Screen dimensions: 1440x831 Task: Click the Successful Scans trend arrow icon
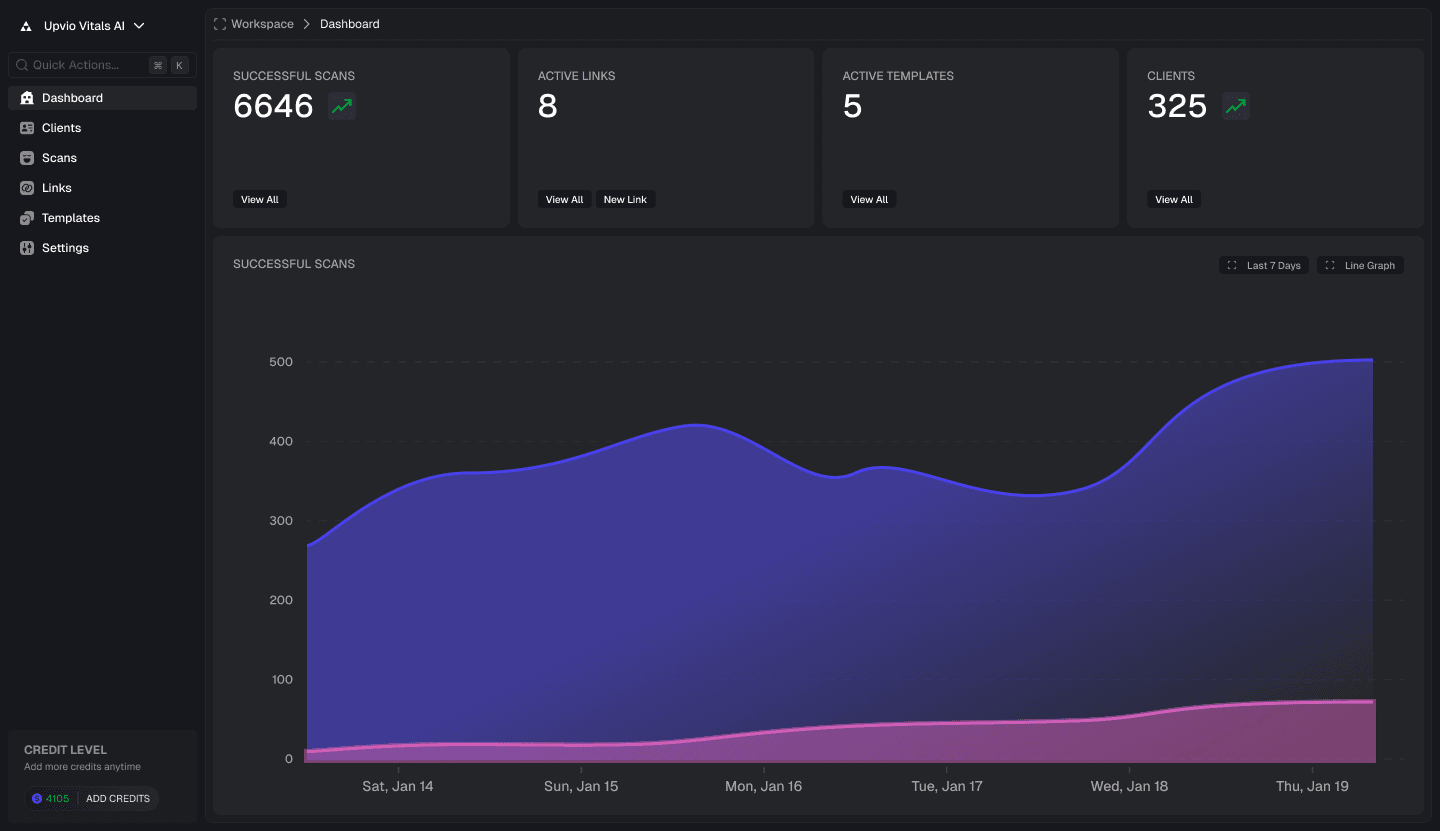pos(342,106)
